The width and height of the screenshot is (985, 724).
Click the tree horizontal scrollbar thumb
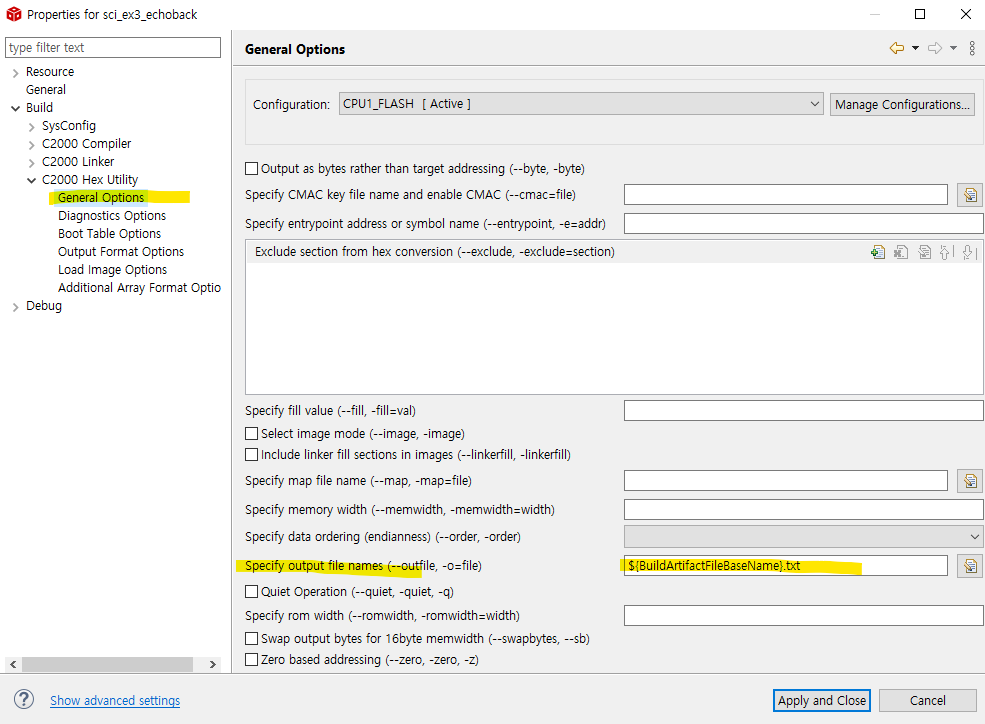tap(107, 664)
